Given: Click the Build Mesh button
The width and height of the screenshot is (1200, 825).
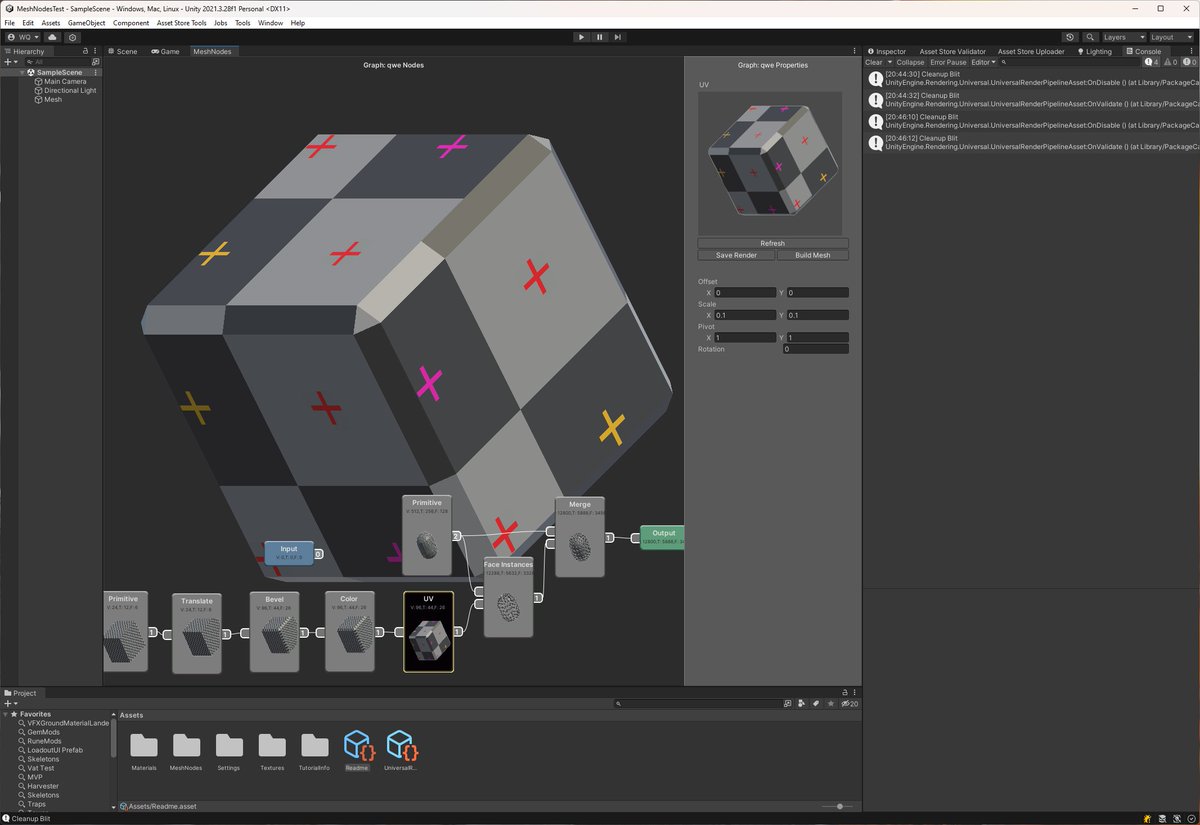Looking at the screenshot, I should point(813,255).
